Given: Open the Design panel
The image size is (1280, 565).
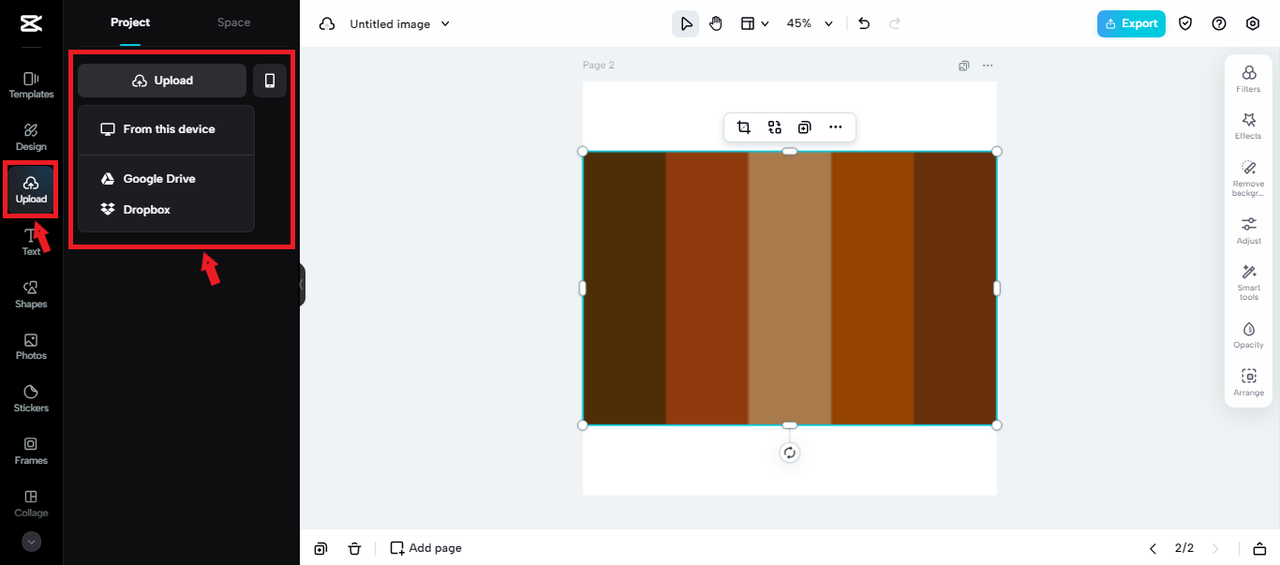Looking at the screenshot, I should pos(31,137).
